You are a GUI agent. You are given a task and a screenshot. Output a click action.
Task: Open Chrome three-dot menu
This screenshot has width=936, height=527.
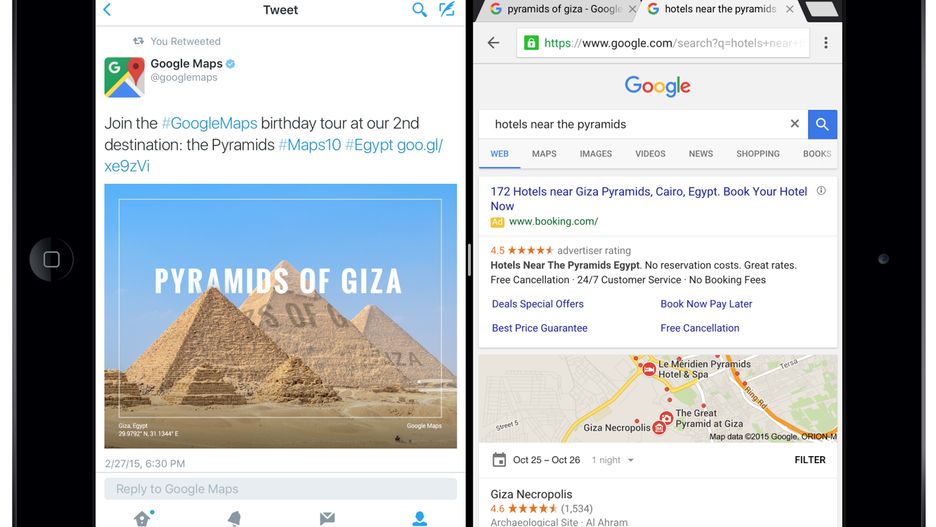tap(826, 43)
